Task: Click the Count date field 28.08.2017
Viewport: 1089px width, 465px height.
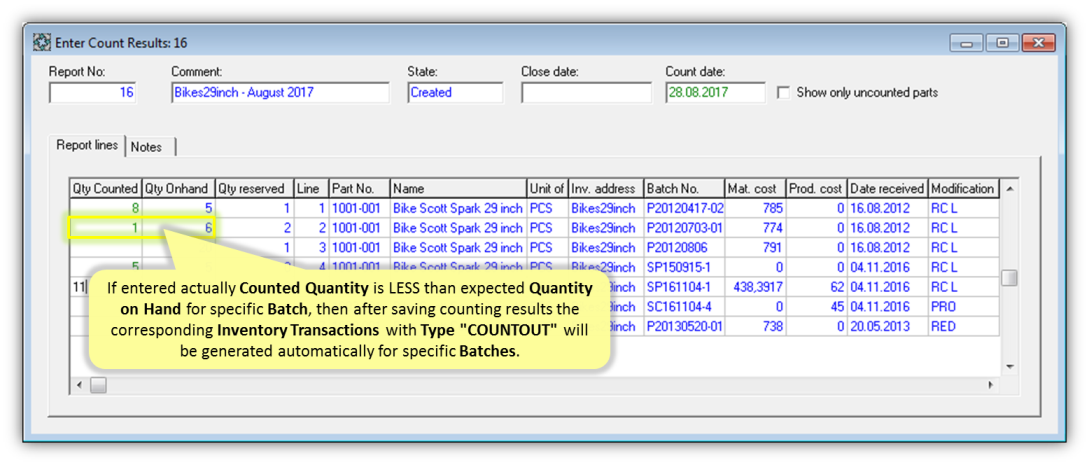Action: pos(715,92)
